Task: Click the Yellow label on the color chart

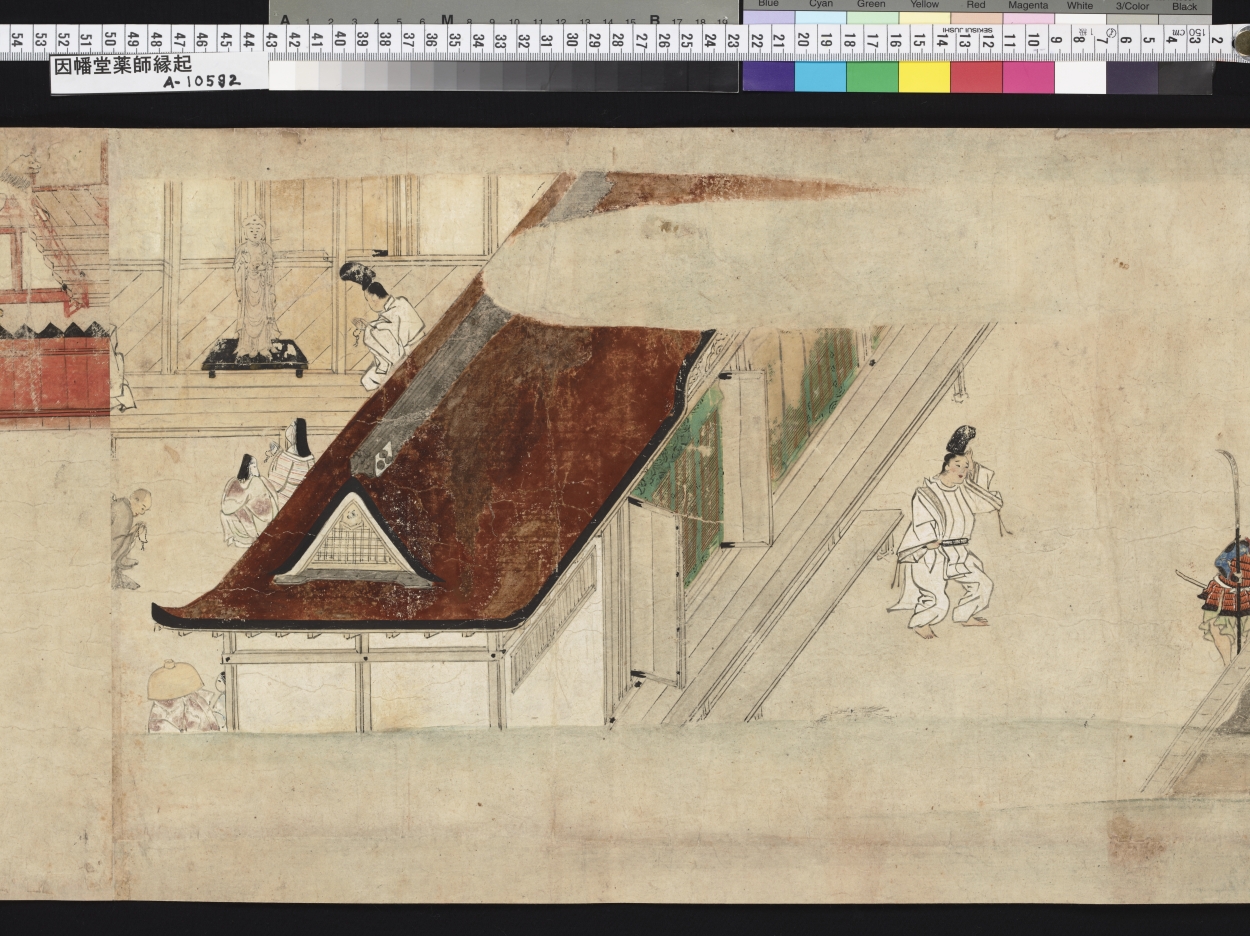Action: pos(924,5)
